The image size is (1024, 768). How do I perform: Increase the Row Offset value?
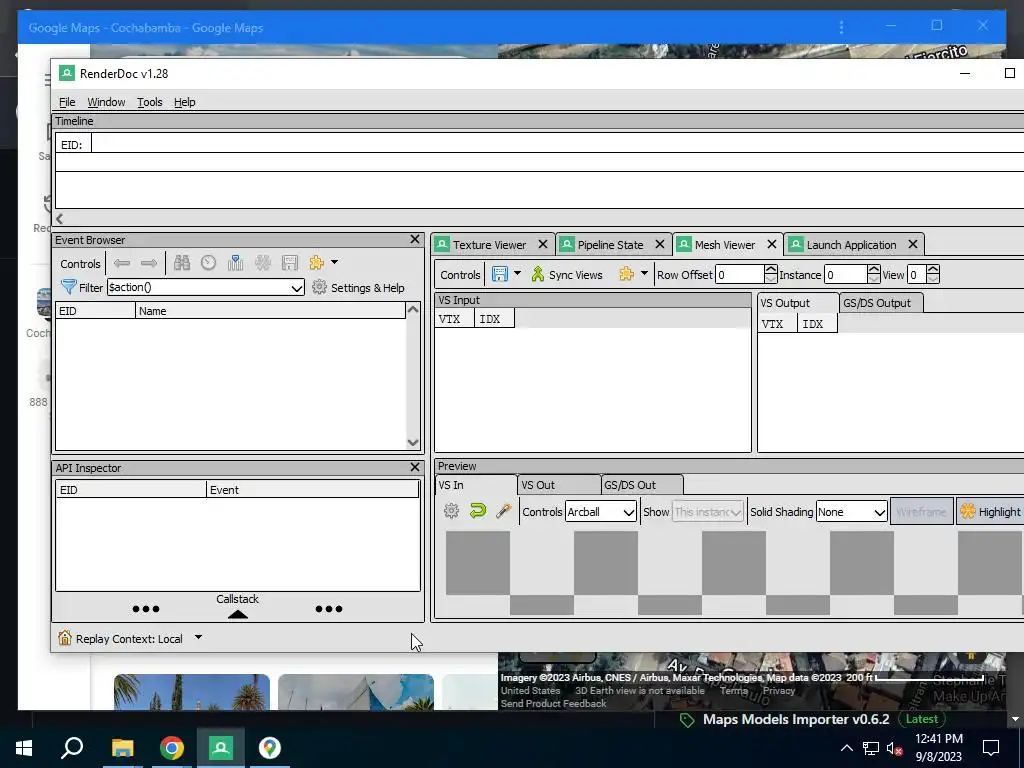point(771,270)
